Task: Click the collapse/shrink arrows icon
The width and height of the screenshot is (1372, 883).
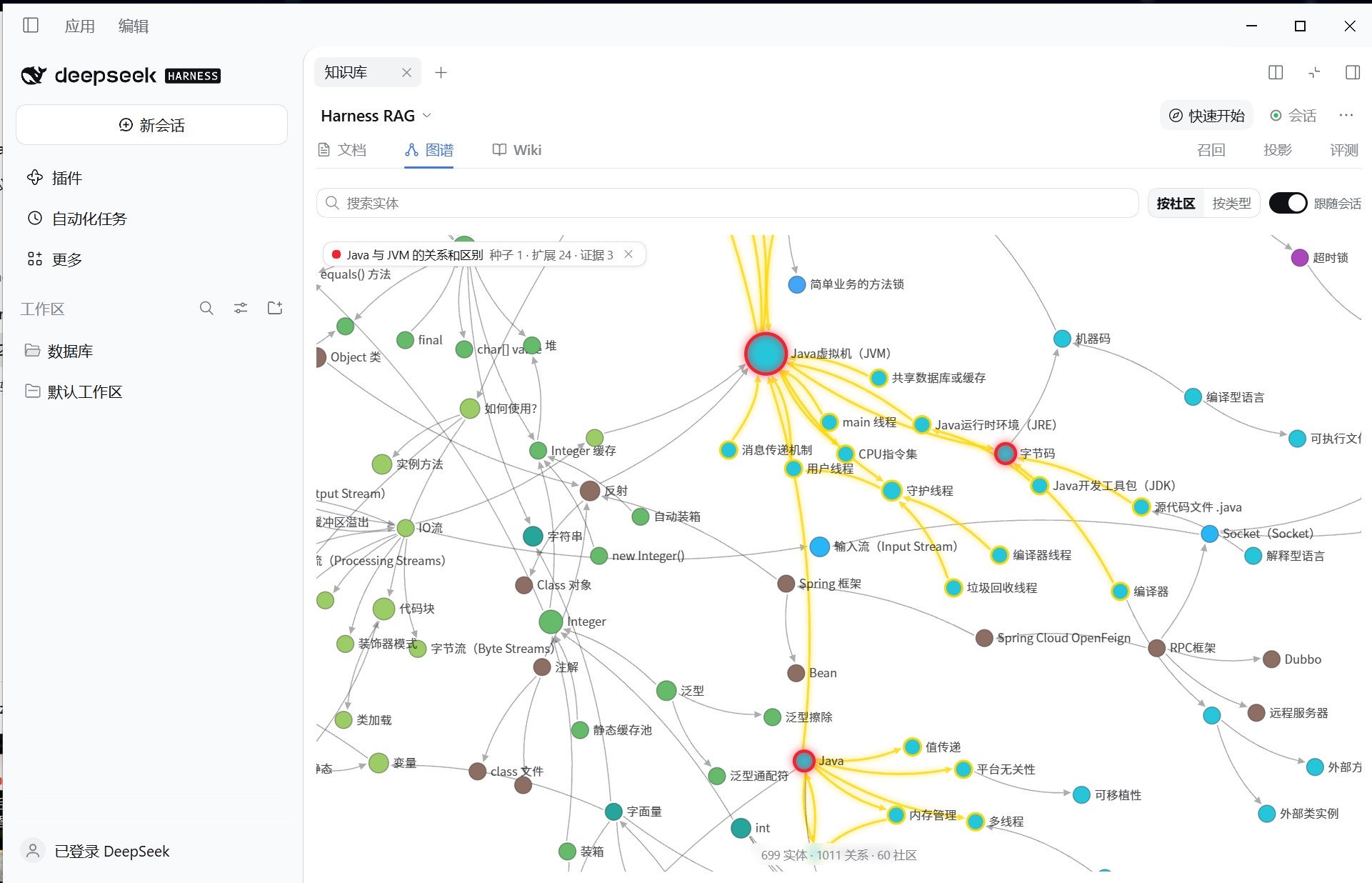Action: 1314,72
